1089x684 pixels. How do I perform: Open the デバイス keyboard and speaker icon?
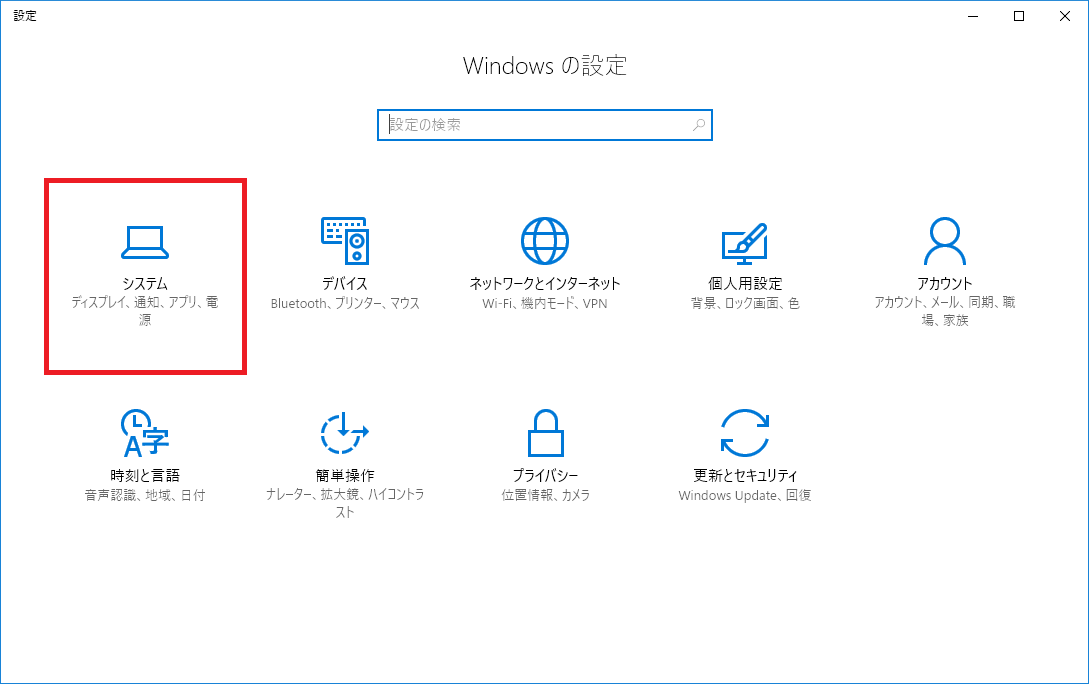[344, 241]
